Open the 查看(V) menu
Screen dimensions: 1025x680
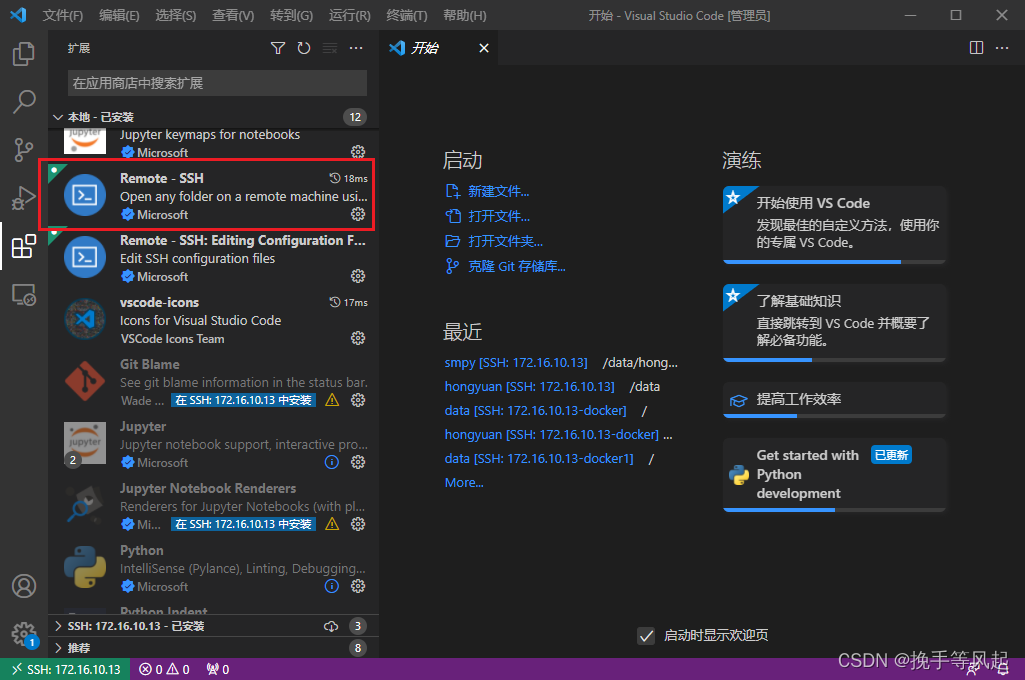pyautogui.click(x=233, y=15)
